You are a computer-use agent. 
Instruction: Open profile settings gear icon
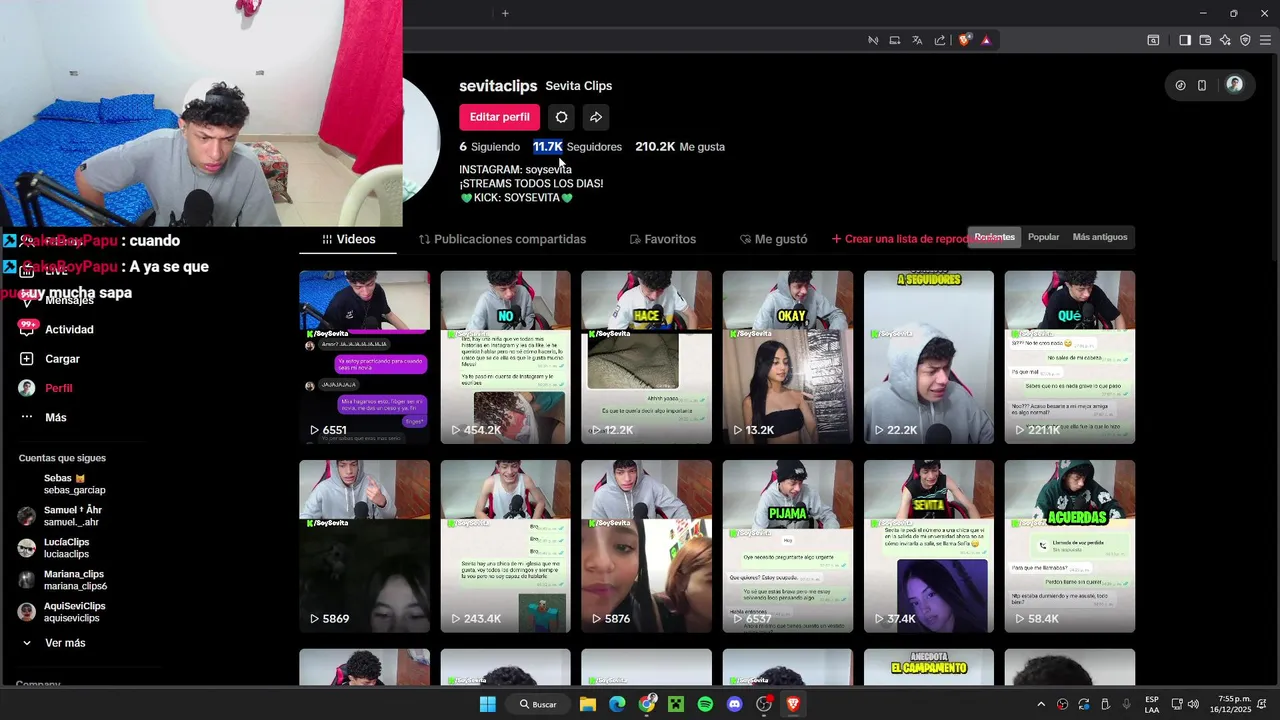tap(562, 117)
